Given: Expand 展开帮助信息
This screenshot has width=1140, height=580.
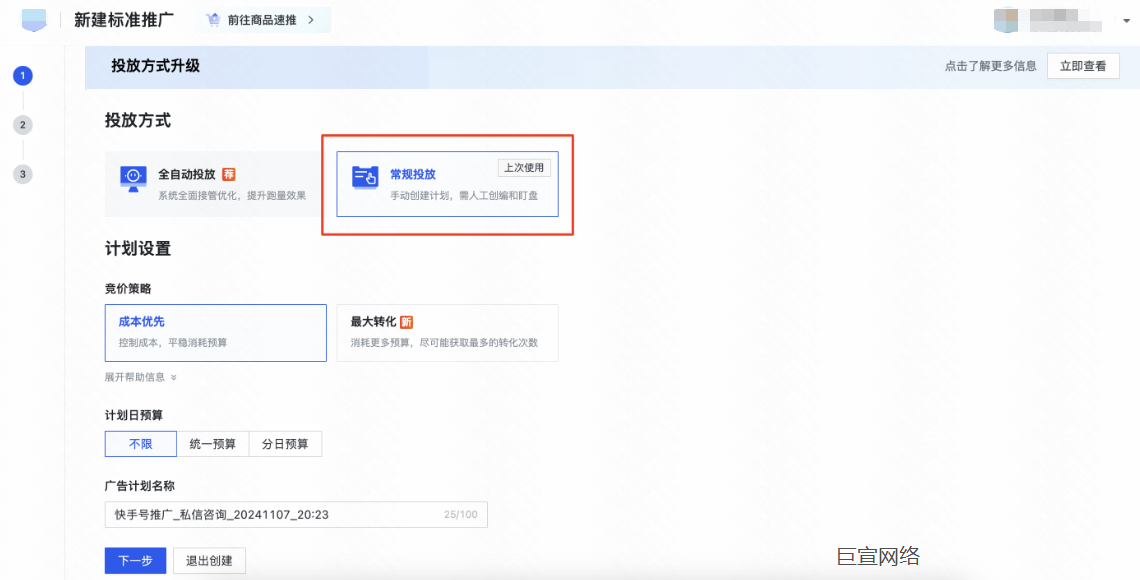Looking at the screenshot, I should click(140, 377).
